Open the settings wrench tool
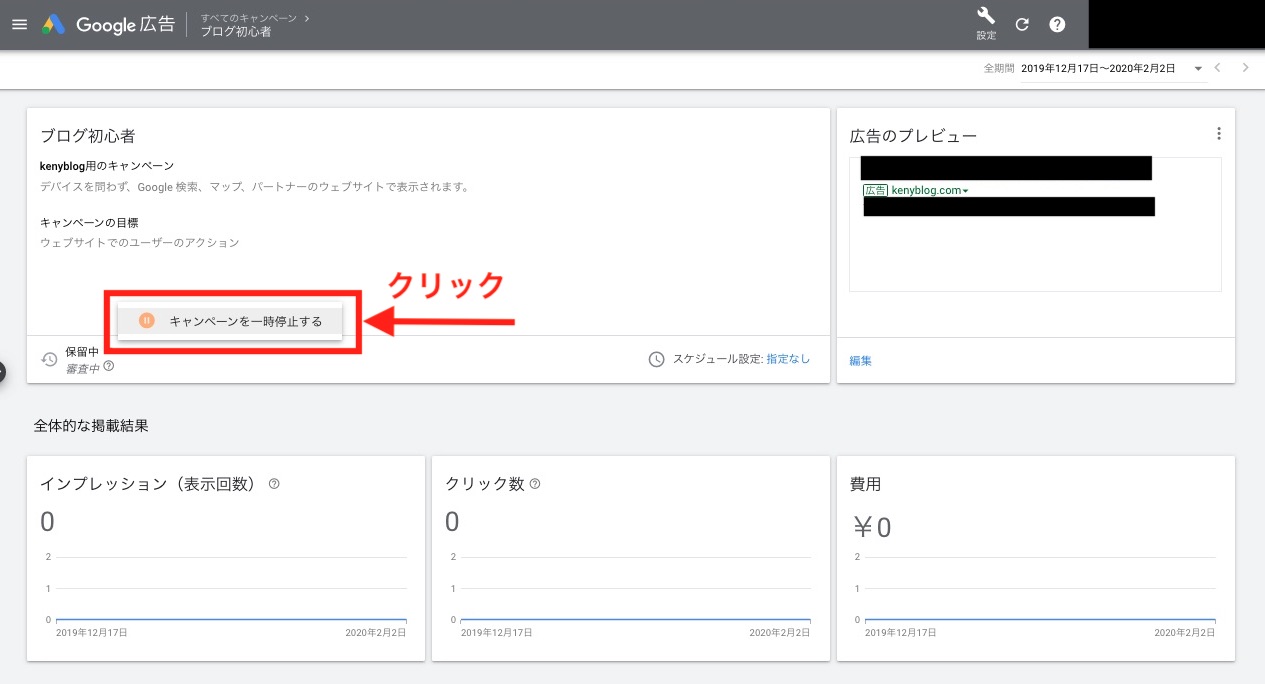The width and height of the screenshot is (1265, 684). click(x=986, y=17)
